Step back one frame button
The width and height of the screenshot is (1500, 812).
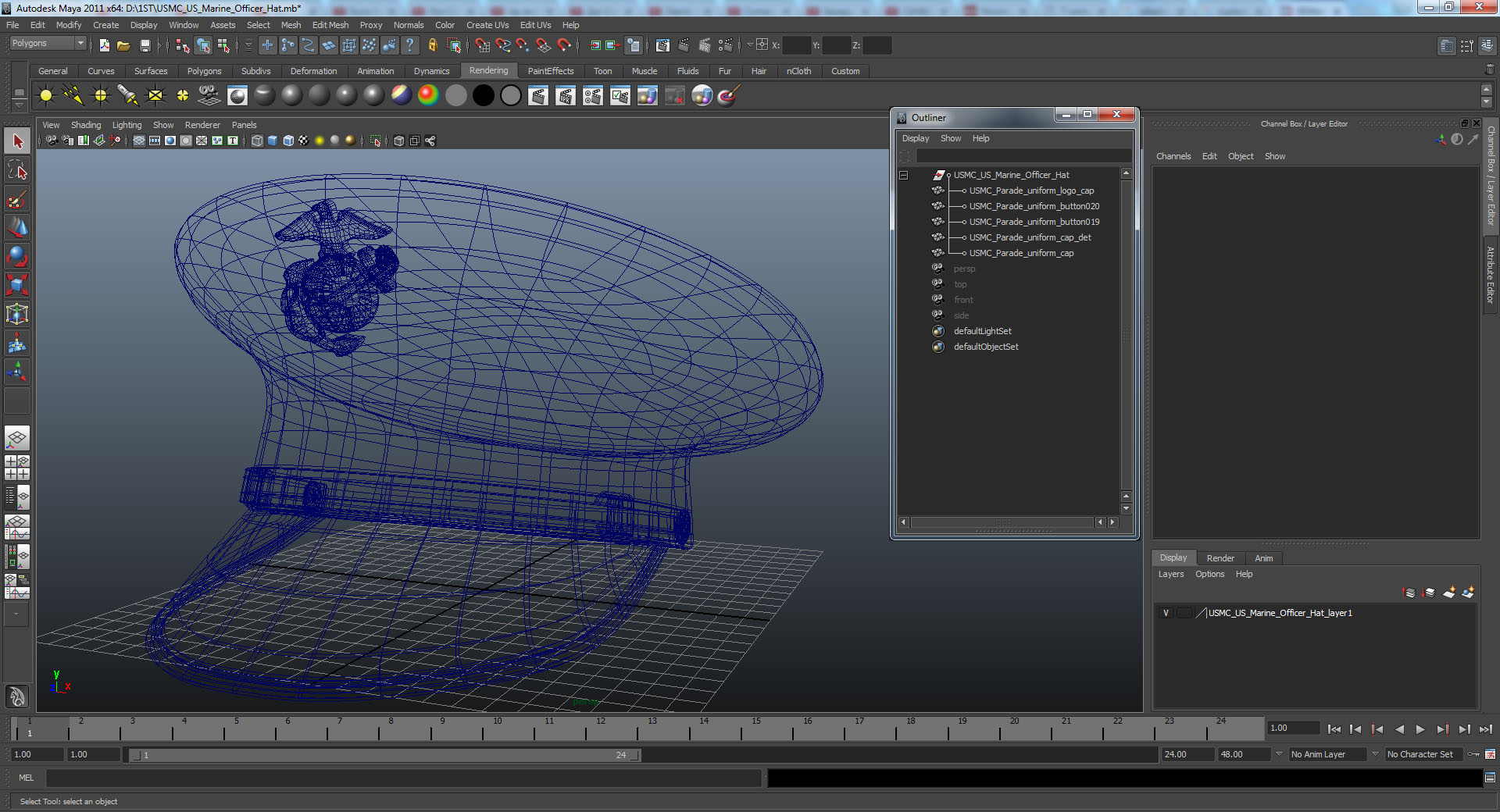1355,729
